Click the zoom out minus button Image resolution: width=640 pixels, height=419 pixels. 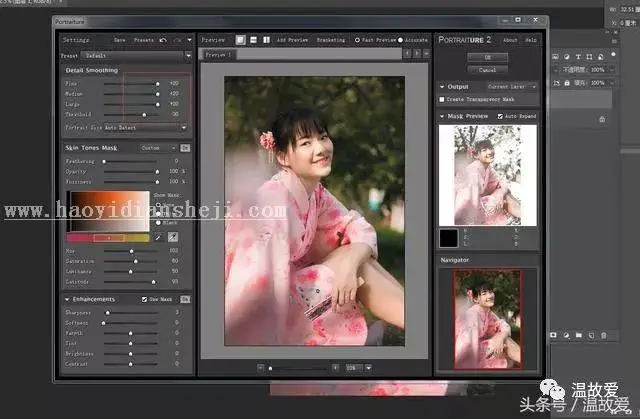click(x=260, y=368)
